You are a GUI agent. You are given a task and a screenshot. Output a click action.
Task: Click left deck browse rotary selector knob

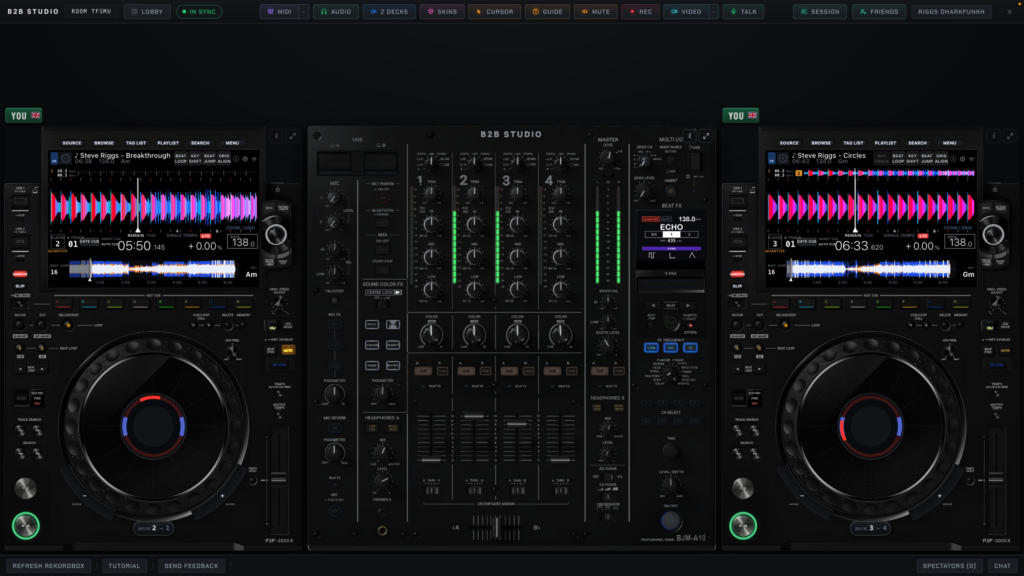click(276, 234)
